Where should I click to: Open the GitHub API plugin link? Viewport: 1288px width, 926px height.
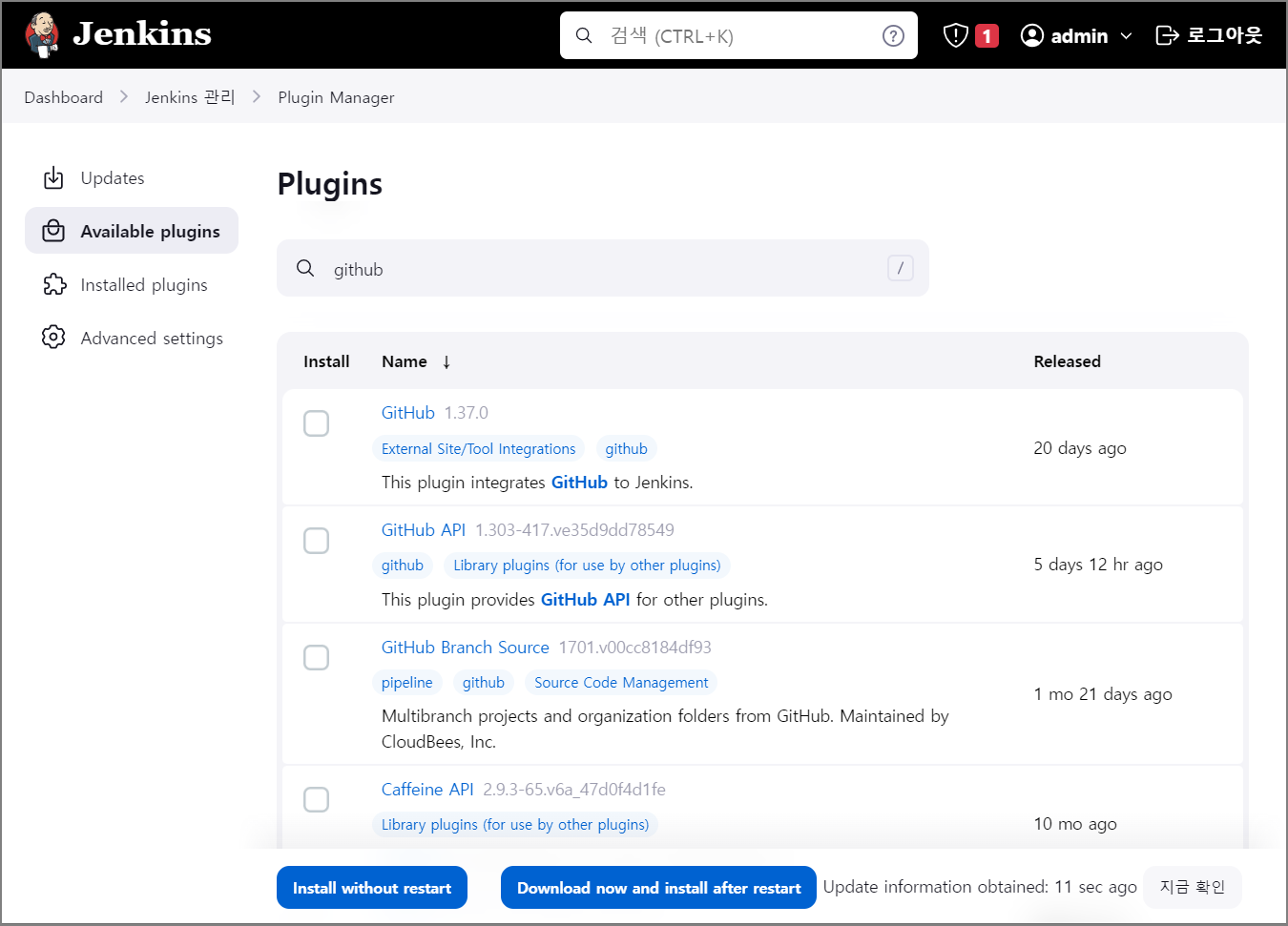[424, 529]
